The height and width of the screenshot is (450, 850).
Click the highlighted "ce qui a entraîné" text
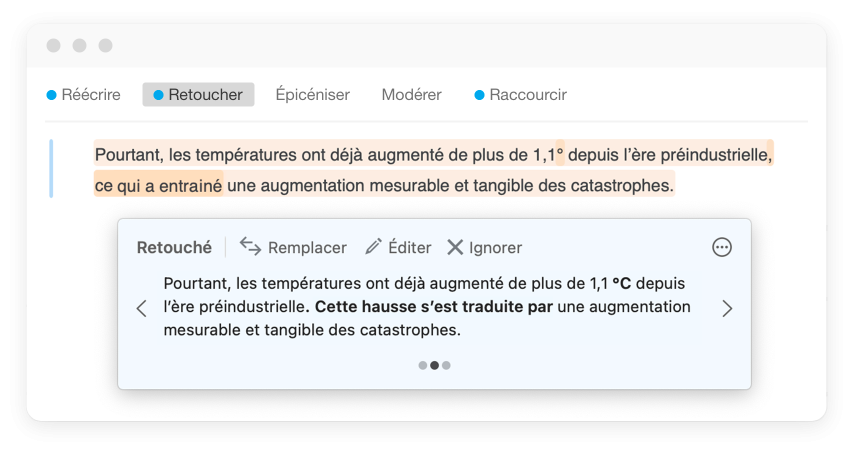[x=158, y=185]
